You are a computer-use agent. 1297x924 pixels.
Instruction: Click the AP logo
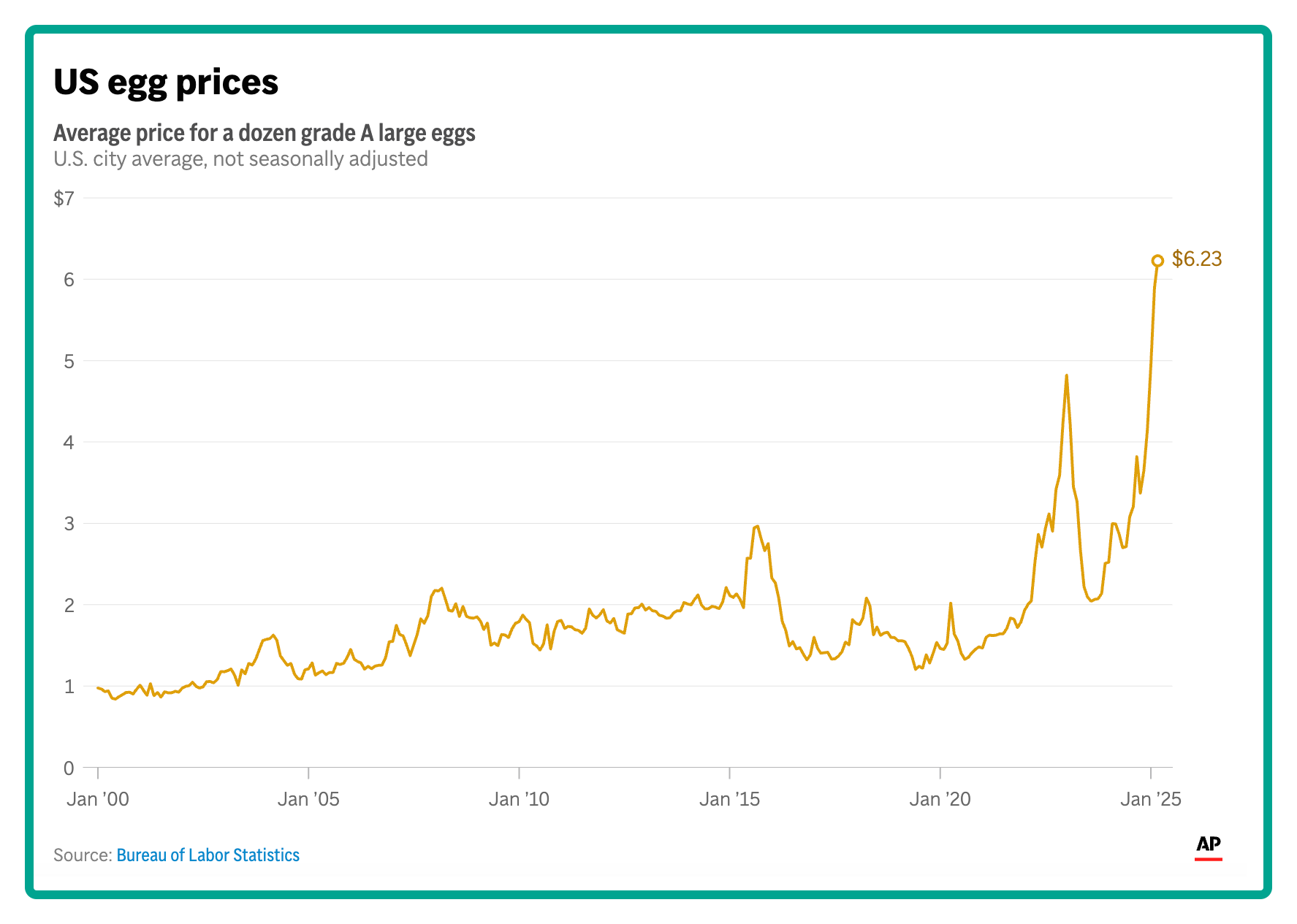pyautogui.click(x=1209, y=847)
